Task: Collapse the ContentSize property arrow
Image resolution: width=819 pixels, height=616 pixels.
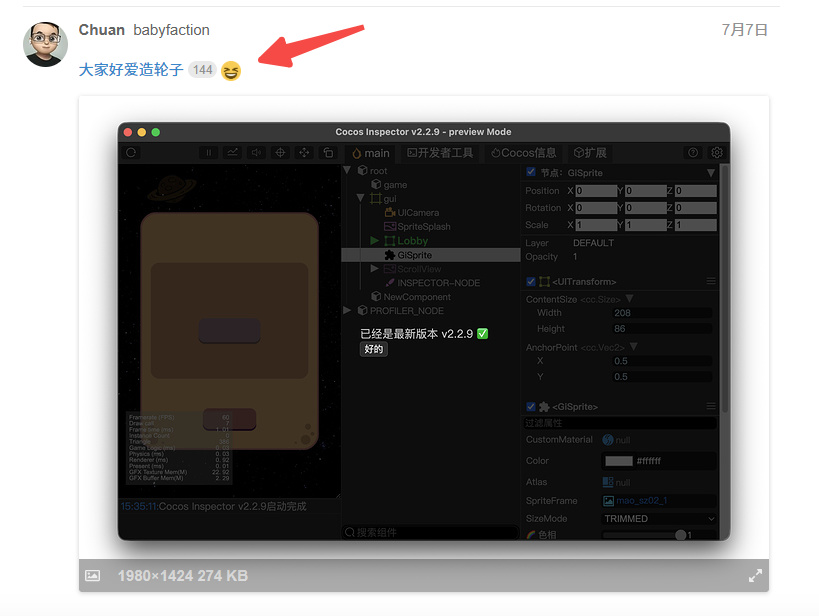Action: click(629, 298)
